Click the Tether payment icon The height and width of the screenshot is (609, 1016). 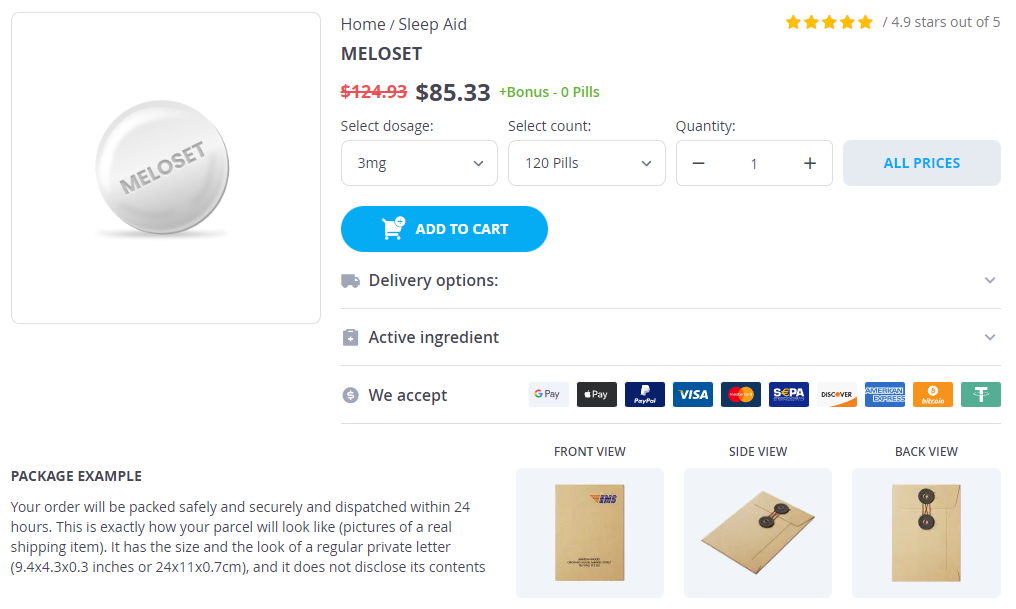(x=981, y=394)
